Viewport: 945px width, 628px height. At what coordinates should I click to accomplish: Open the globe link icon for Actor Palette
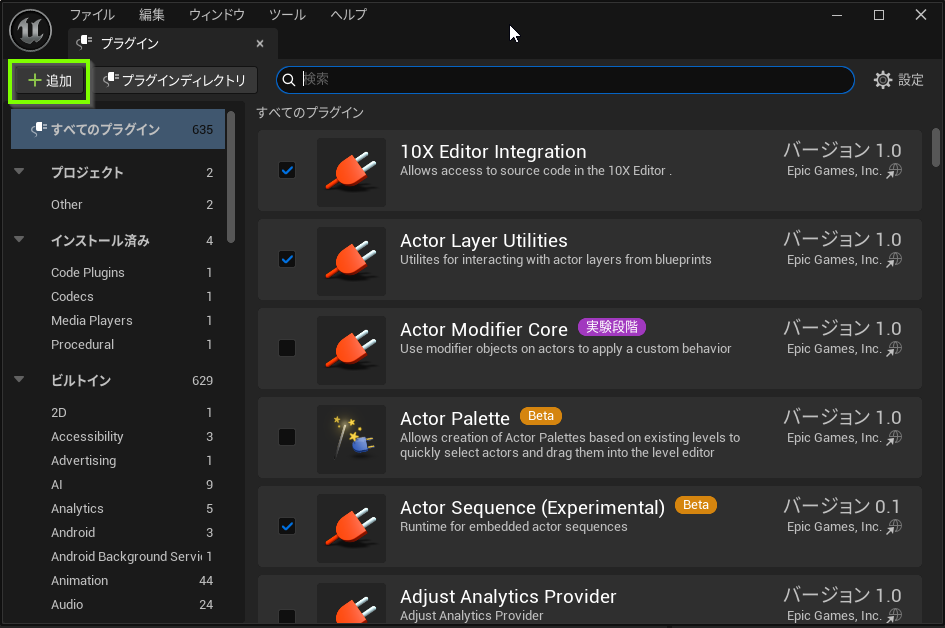point(894,438)
